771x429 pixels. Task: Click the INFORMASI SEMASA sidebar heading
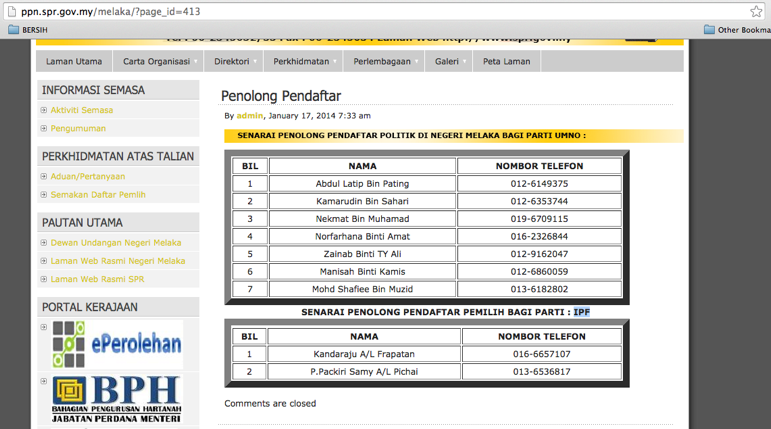(x=93, y=90)
